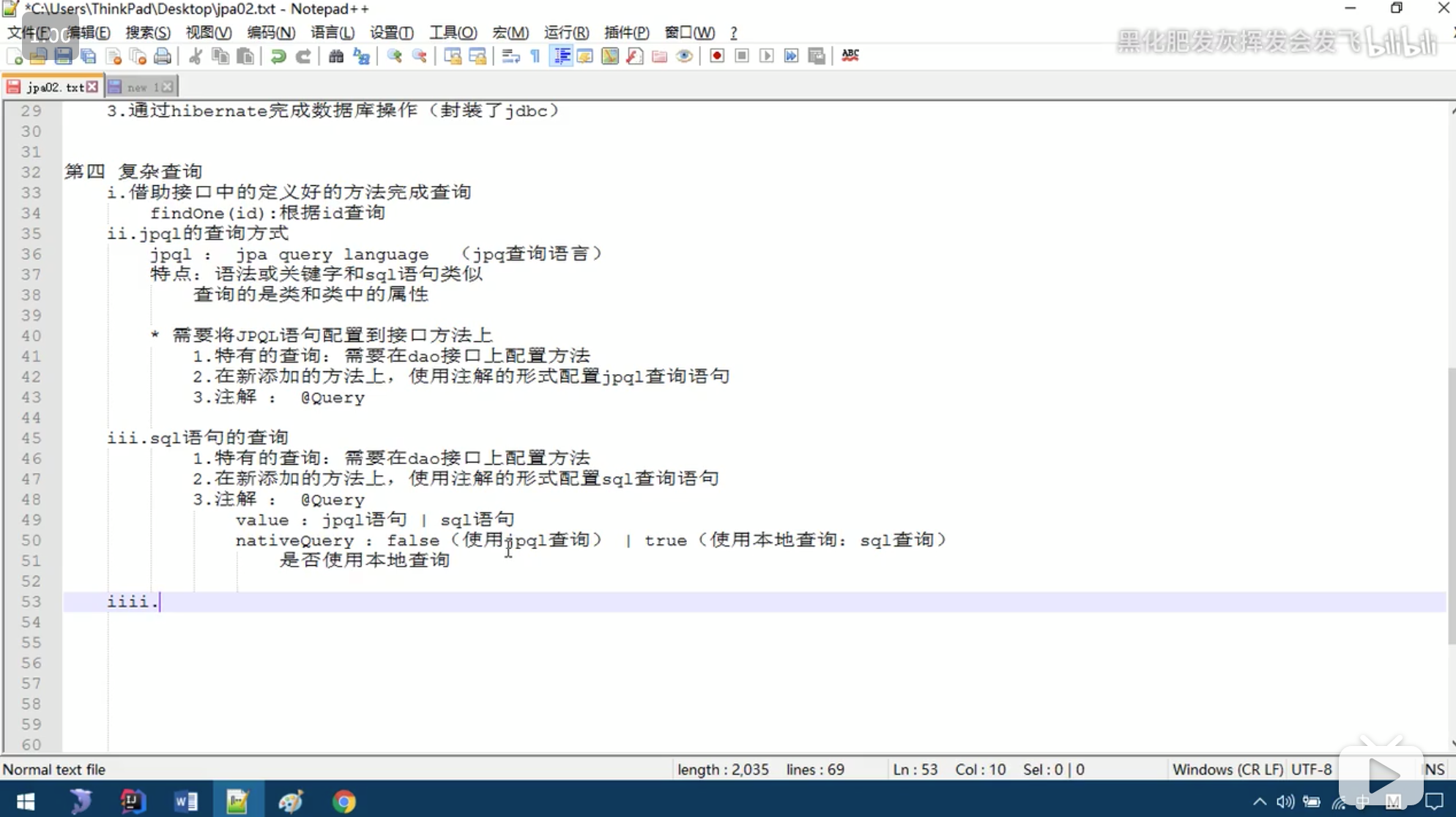Open Find with the binoculars icon
1456x817 pixels.
tap(336, 56)
